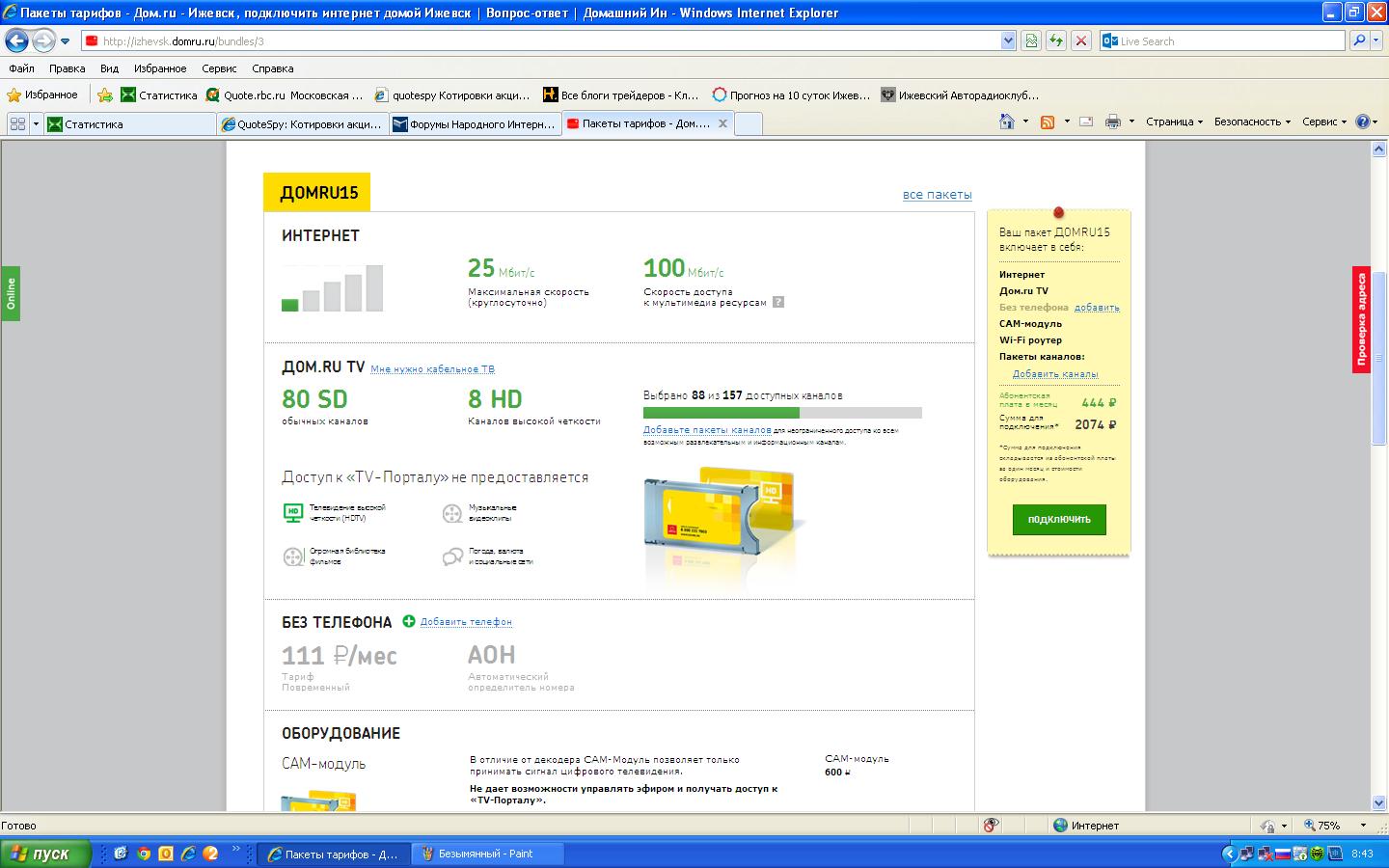The height and width of the screenshot is (868, 1389).
Task: Open the Вид menu
Action: [109, 68]
